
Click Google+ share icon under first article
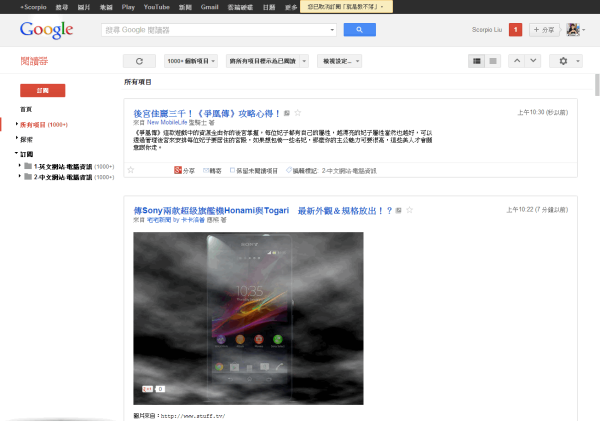[x=178, y=170]
